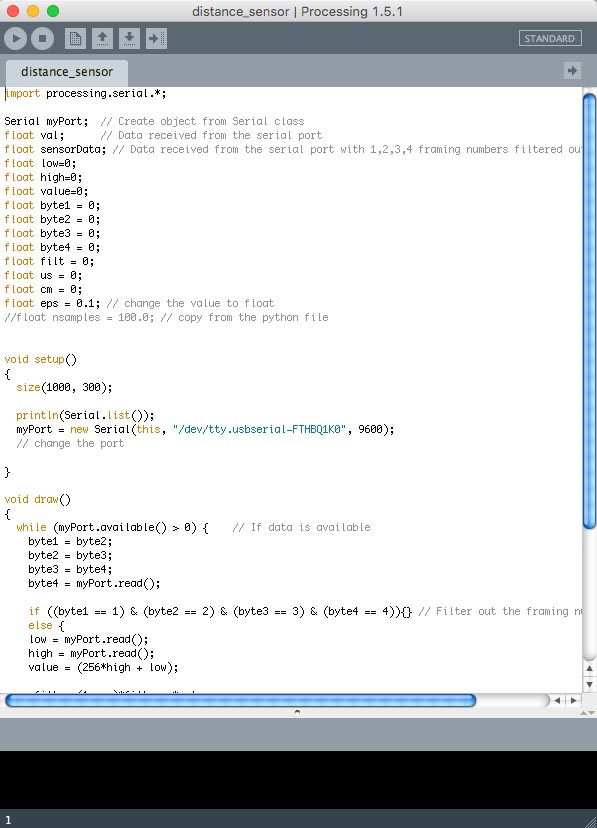Click the vertical scrollbar up arrow
The height and width of the screenshot is (828, 597).
(590, 668)
